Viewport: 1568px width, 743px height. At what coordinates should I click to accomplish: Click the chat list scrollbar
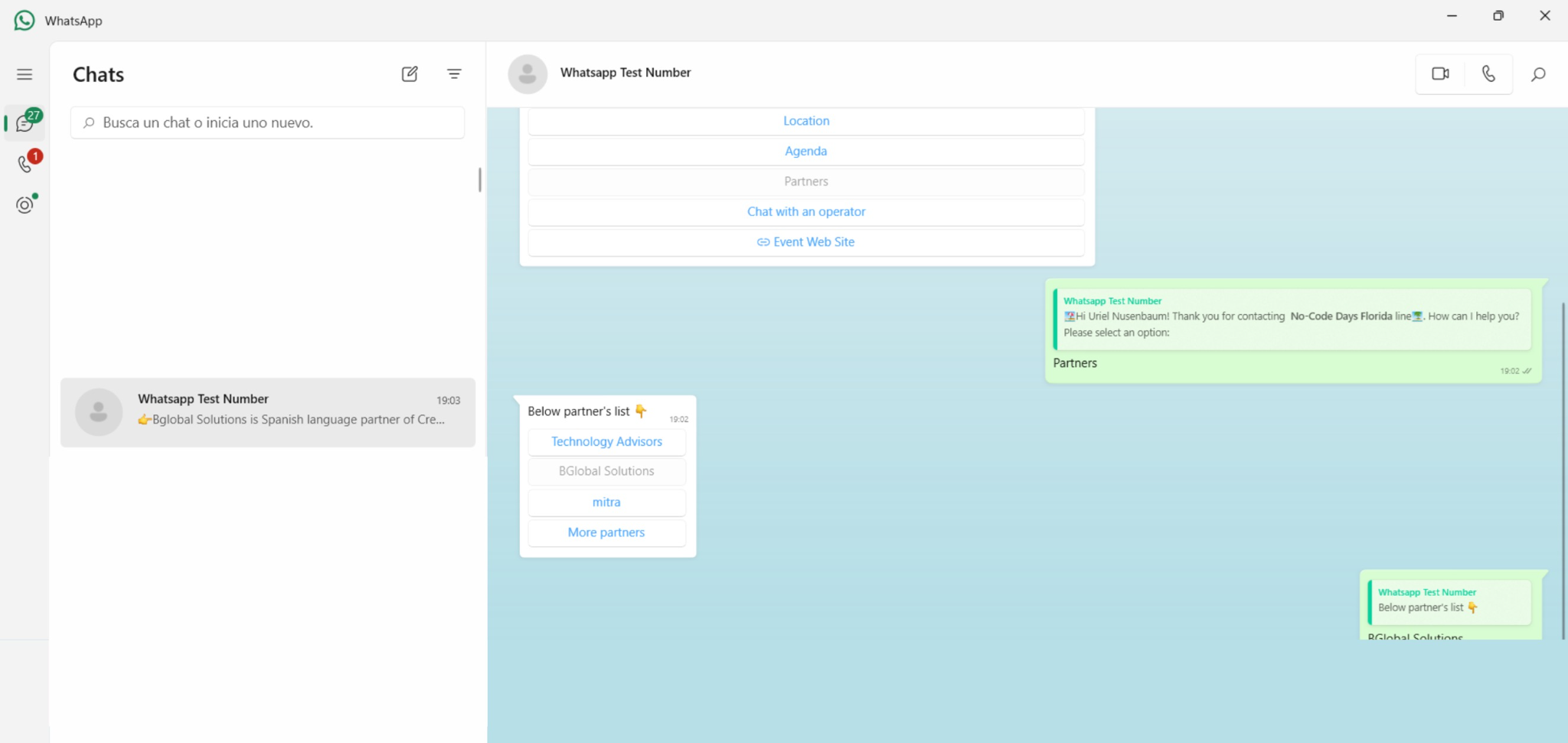[480, 180]
